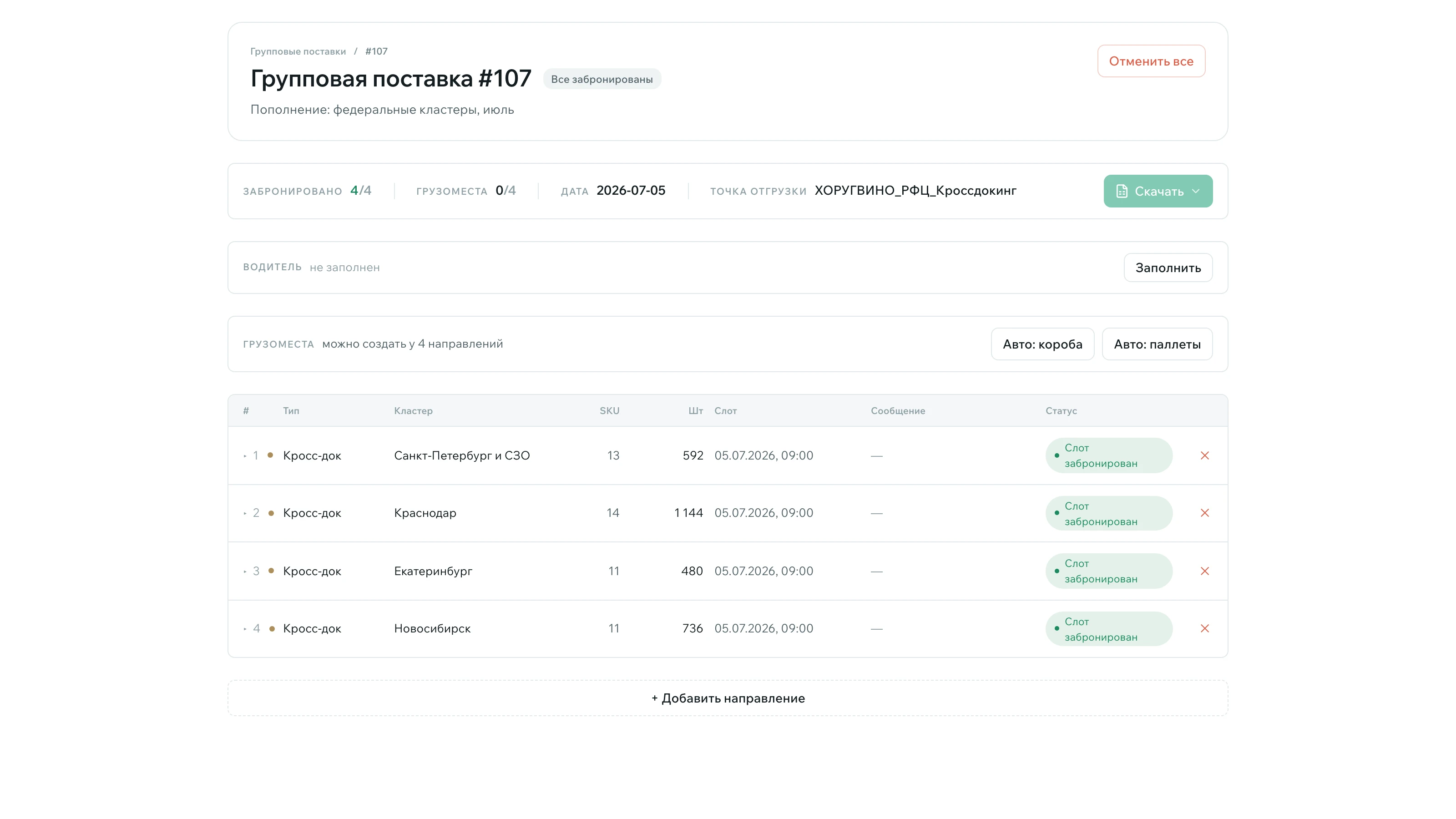Click SKU count 14
The height and width of the screenshot is (819, 1456).
click(x=613, y=513)
